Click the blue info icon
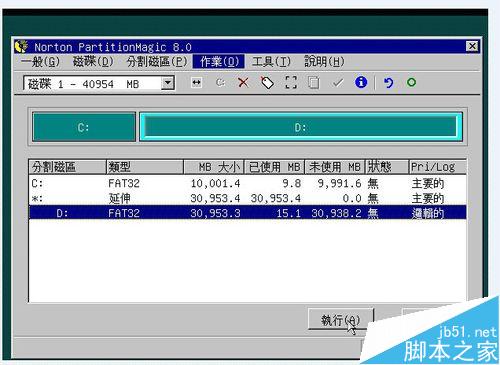This screenshot has height=365, width=500. coord(361,82)
